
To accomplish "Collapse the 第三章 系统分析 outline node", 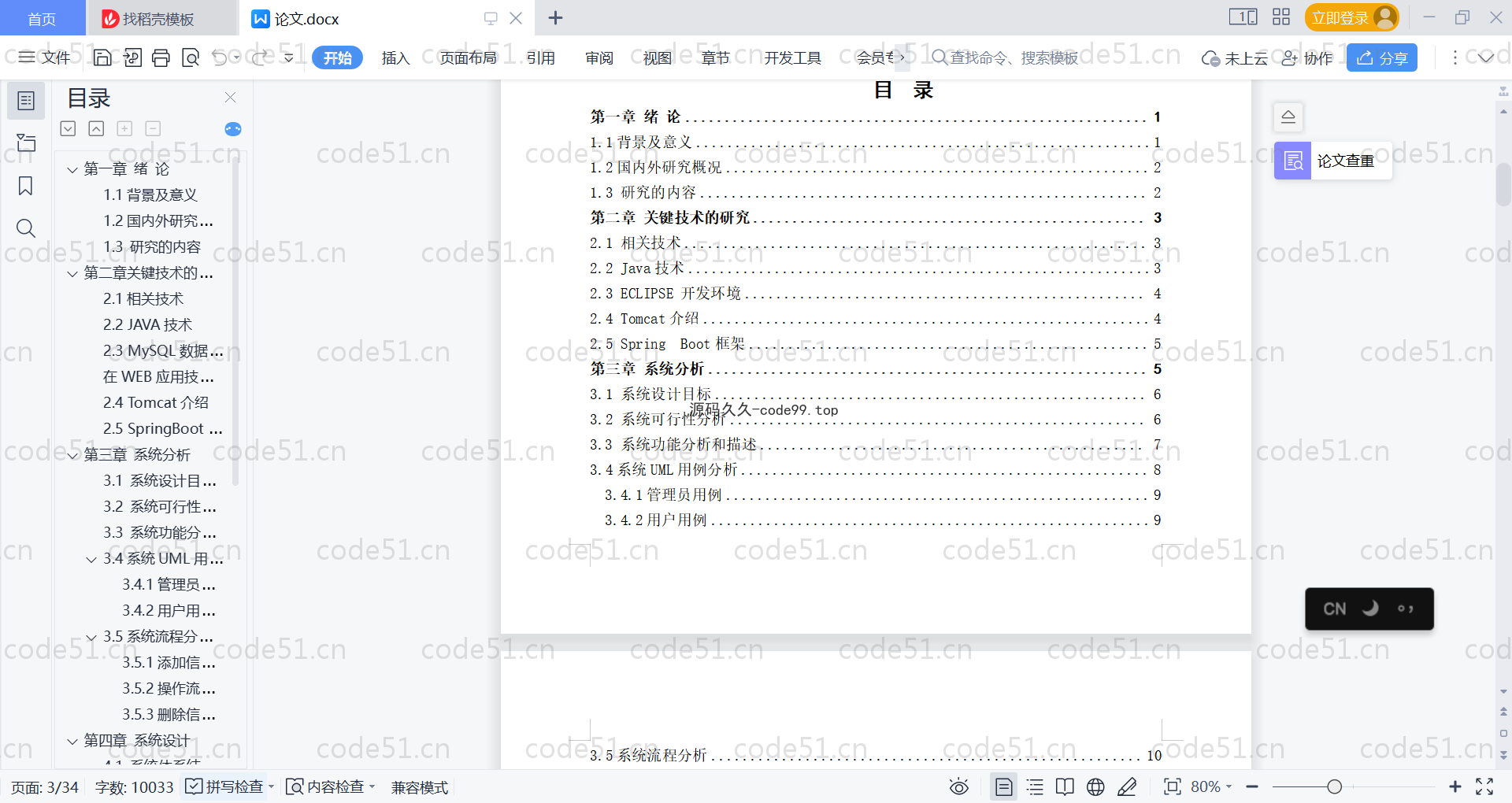I will (72, 455).
